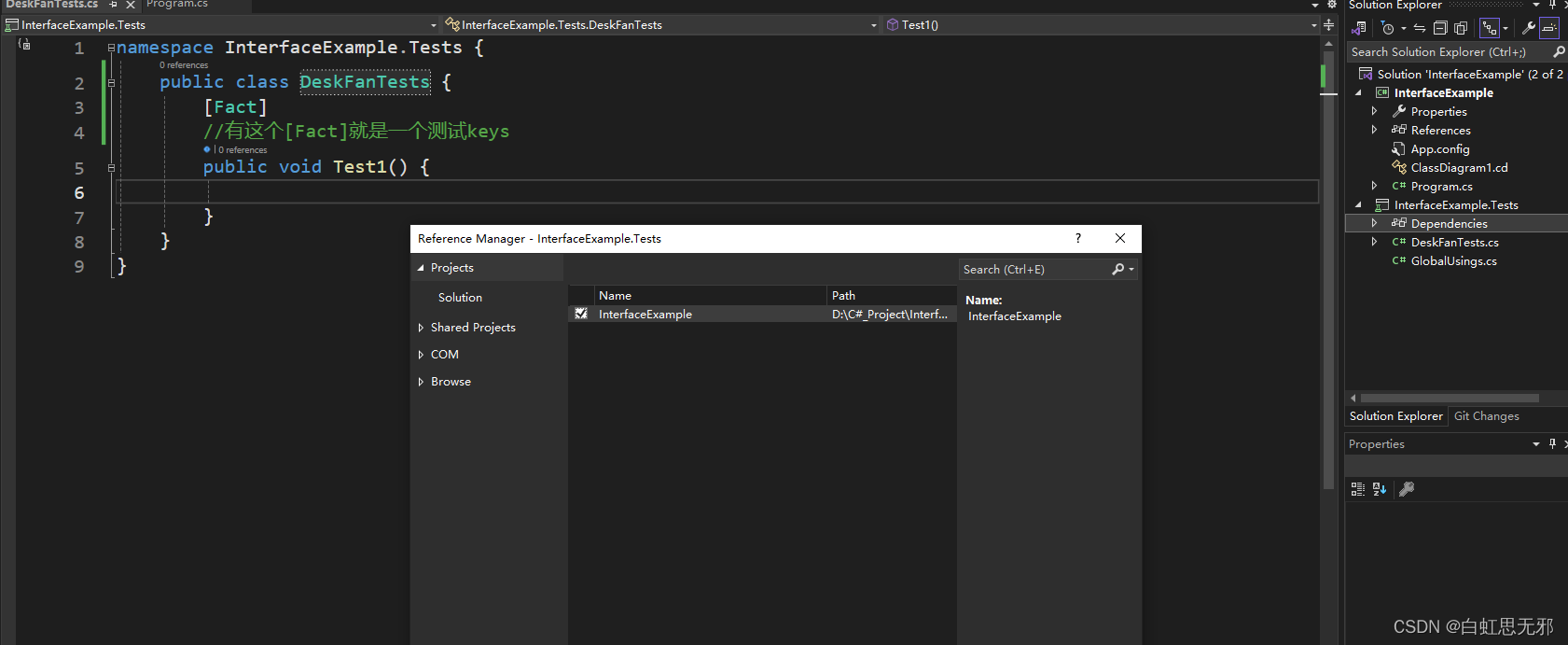
Task: Collapse the DeskFanTests class outline
Action: click(x=111, y=83)
